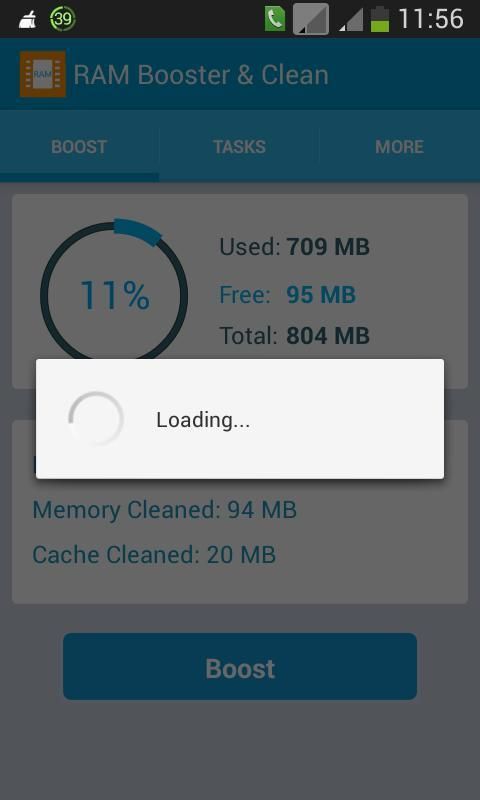
Task: Tap the 11:56 clock in status bar
Action: pyautogui.click(x=431, y=19)
